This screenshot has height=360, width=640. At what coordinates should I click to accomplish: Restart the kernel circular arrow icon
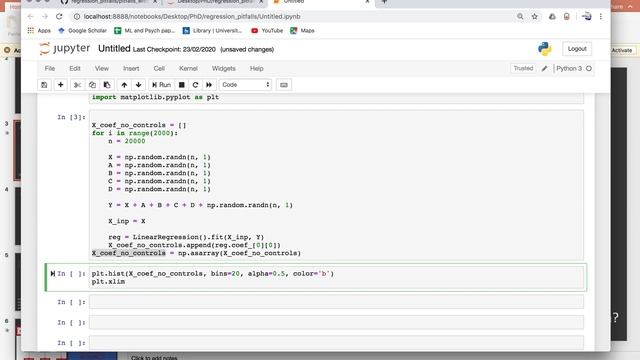pyautogui.click(x=195, y=85)
